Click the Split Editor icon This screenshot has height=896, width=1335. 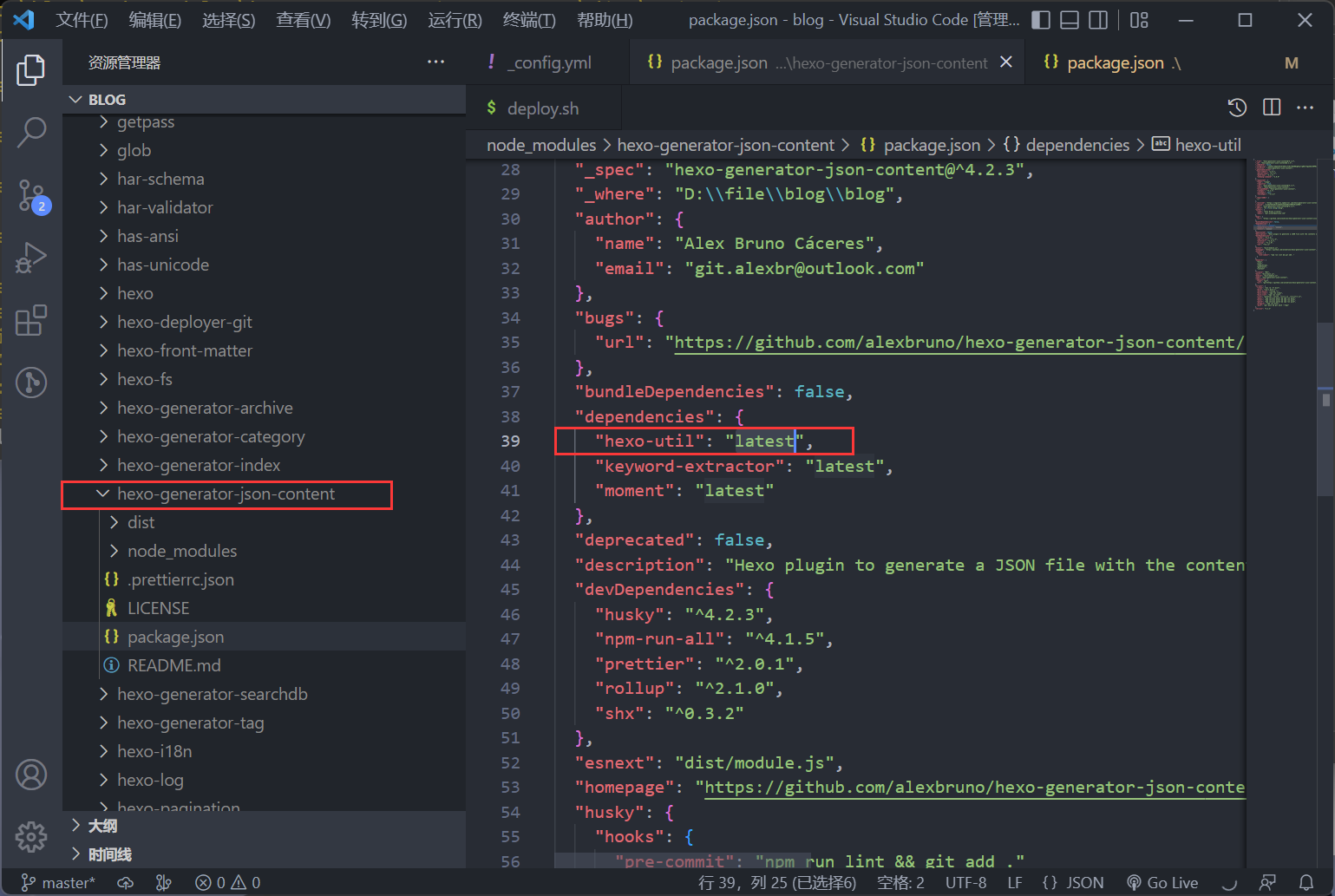(x=1271, y=107)
